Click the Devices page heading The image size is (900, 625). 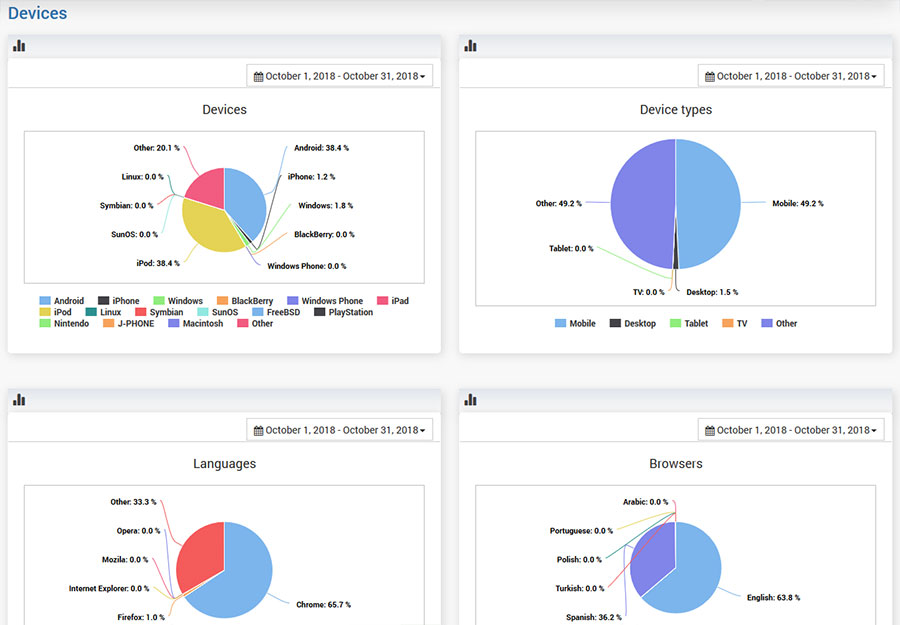[38, 14]
